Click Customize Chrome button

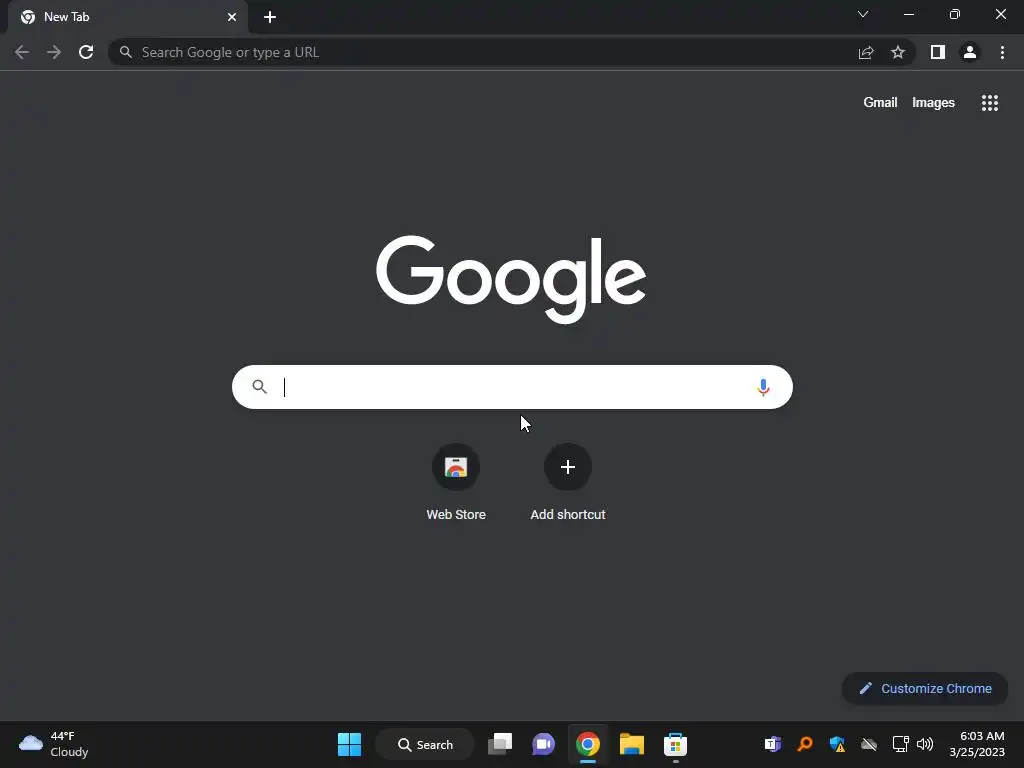pos(925,688)
